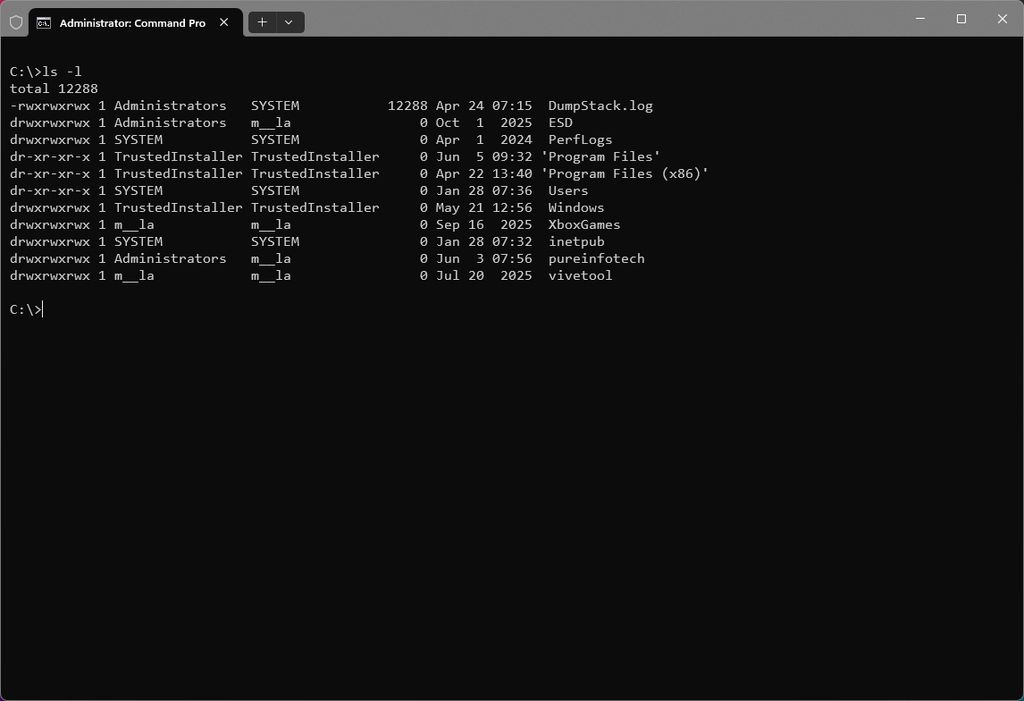Click the XboxGames directory name
The image size is (1024, 701).
(x=584, y=225)
